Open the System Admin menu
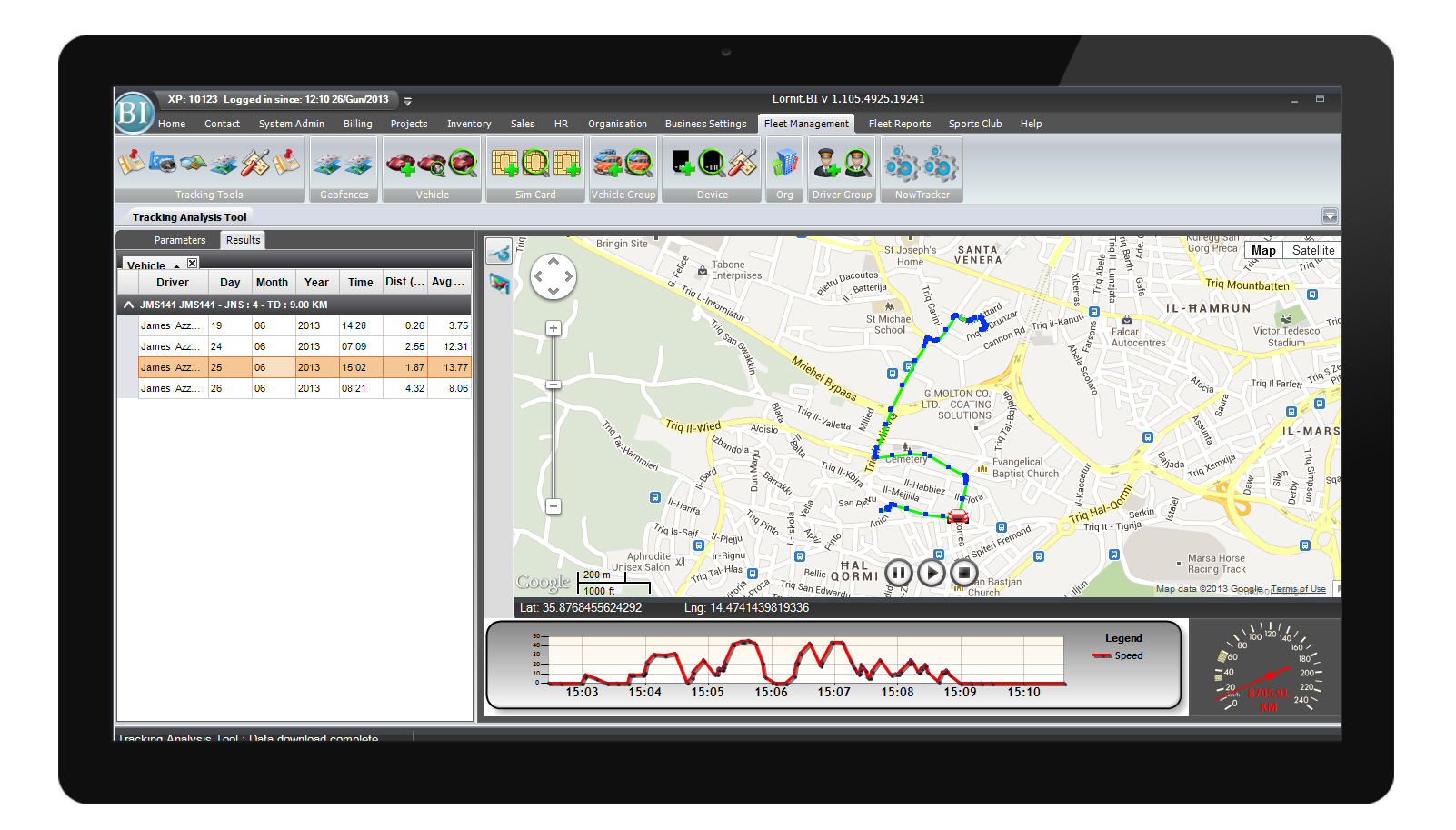The width and height of the screenshot is (1456, 830). click(291, 124)
